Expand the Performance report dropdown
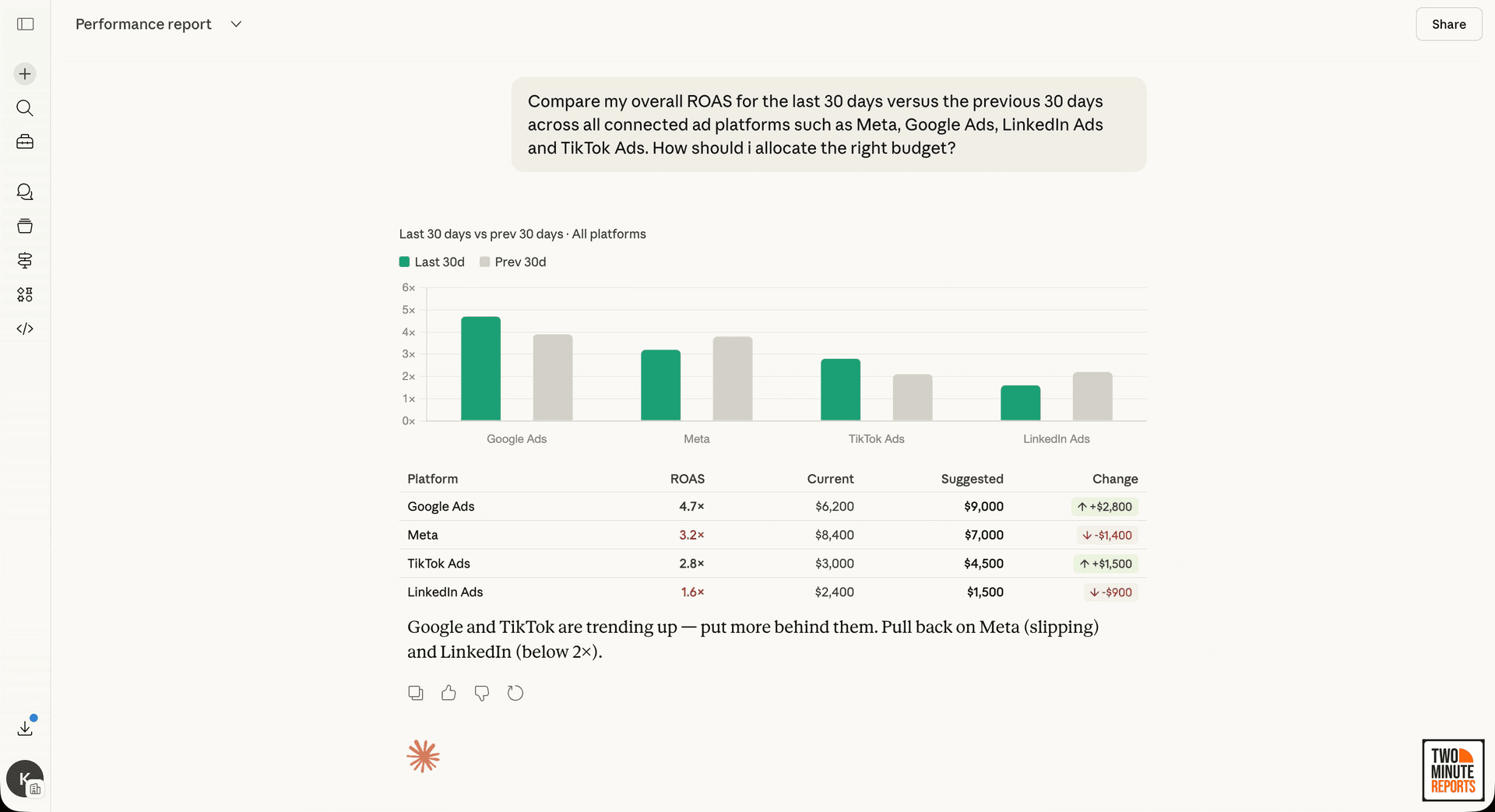Viewport: 1495px width, 812px height. (236, 24)
